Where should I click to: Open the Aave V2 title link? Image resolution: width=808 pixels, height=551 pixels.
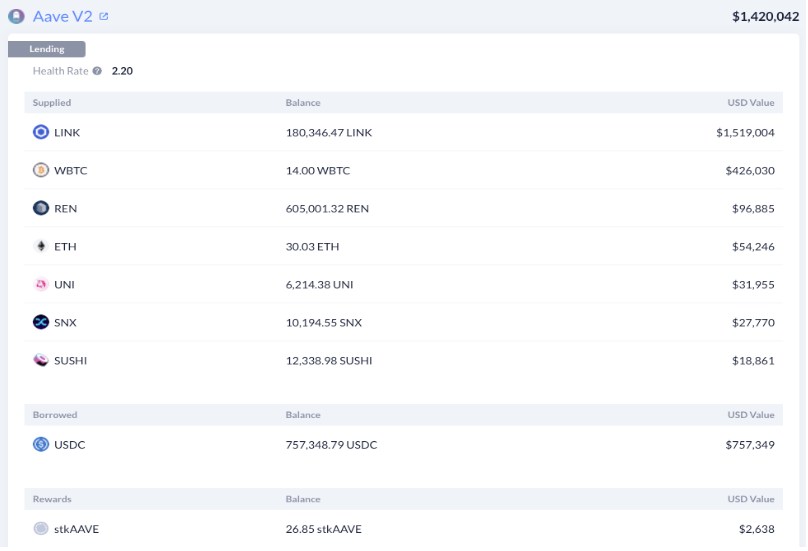coord(62,16)
